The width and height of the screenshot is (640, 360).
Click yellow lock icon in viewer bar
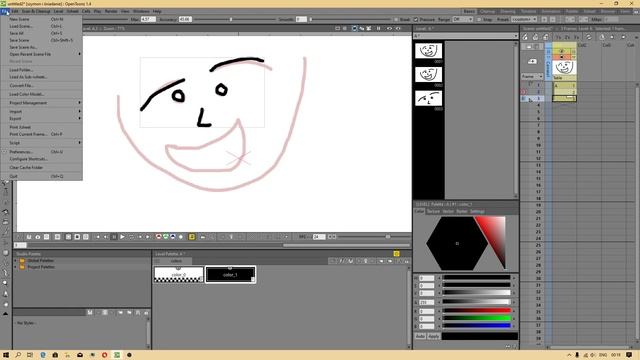click(x=192, y=237)
